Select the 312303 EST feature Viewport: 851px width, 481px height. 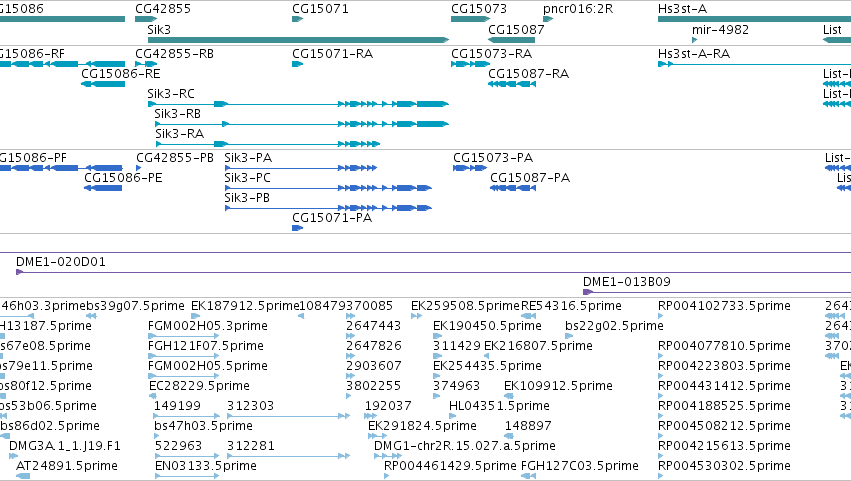pos(288,416)
